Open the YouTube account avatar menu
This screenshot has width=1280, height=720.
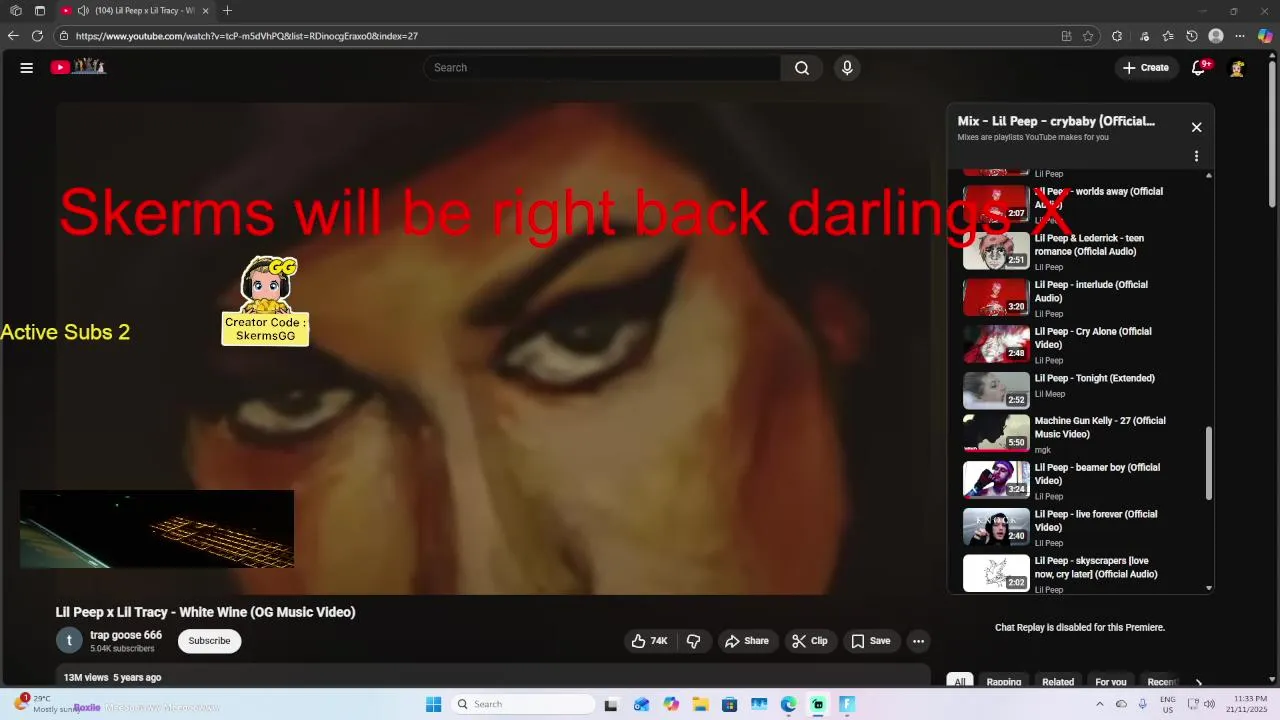[1237, 68]
